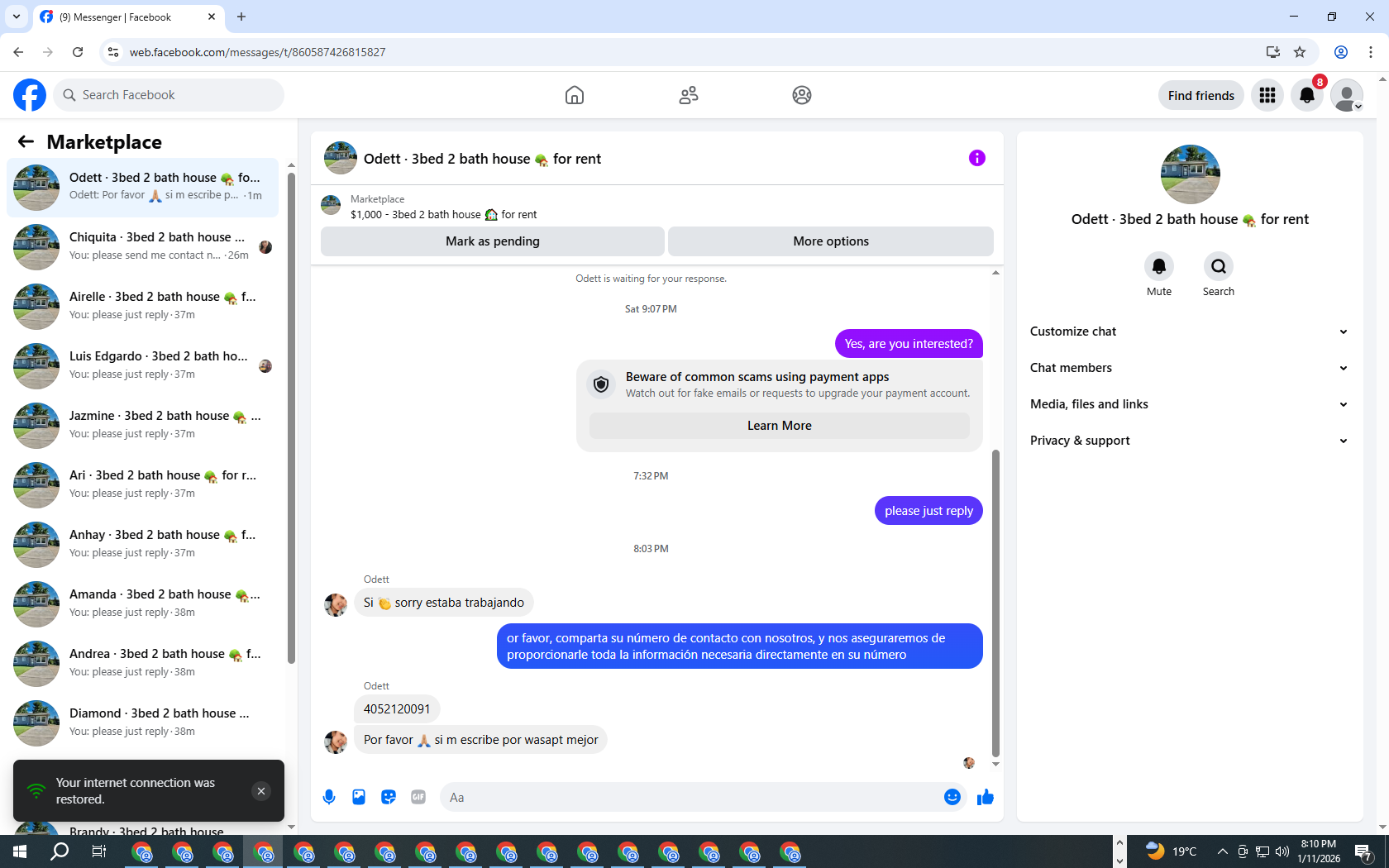Click the 'Yes, are you interested?' message
Screen dimensions: 1389x868
909,344
